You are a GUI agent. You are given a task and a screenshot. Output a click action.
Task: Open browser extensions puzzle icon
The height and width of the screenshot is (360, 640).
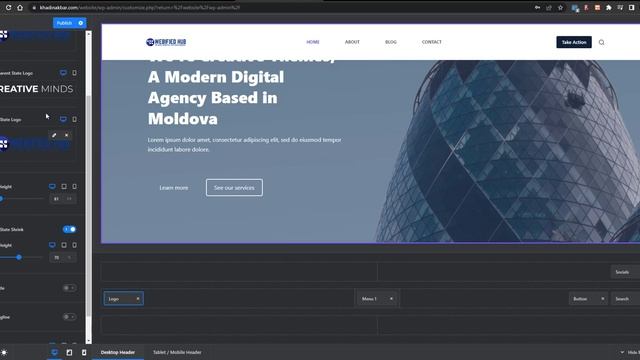click(609, 7)
